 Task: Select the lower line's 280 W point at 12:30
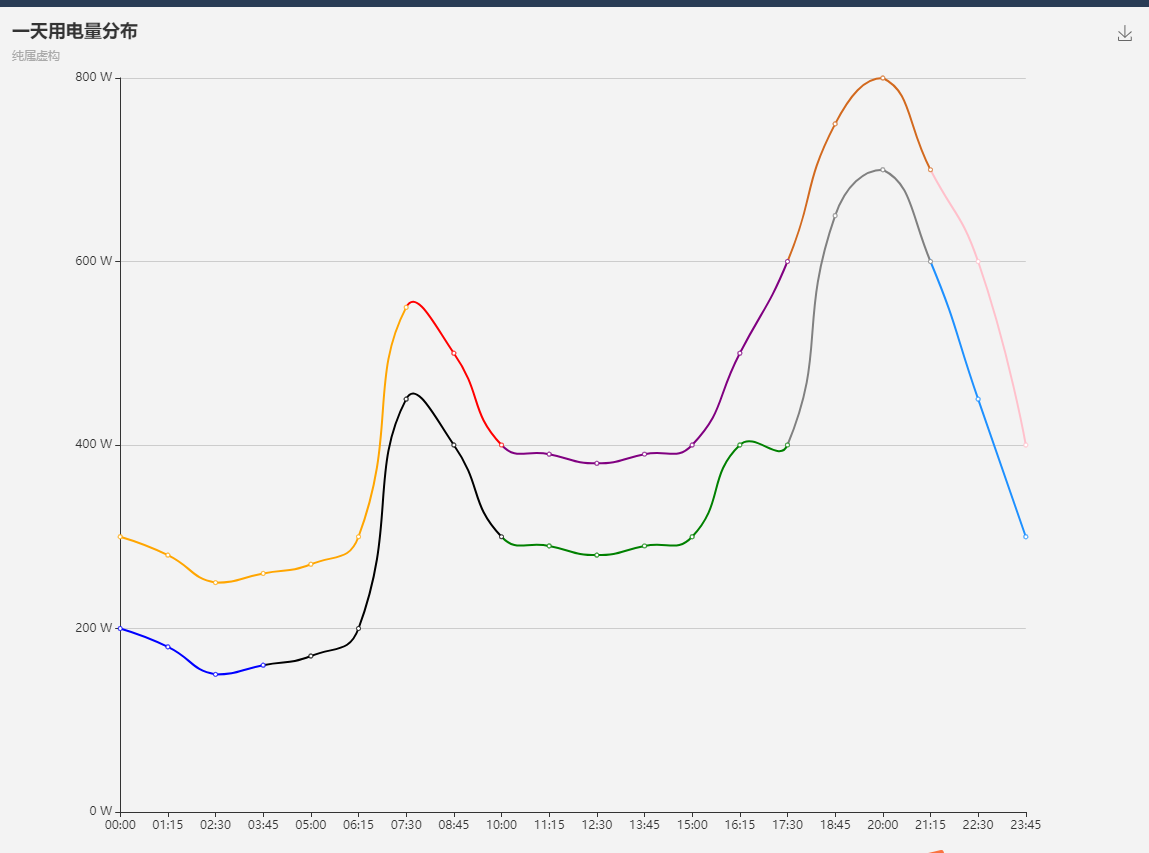coord(596,555)
